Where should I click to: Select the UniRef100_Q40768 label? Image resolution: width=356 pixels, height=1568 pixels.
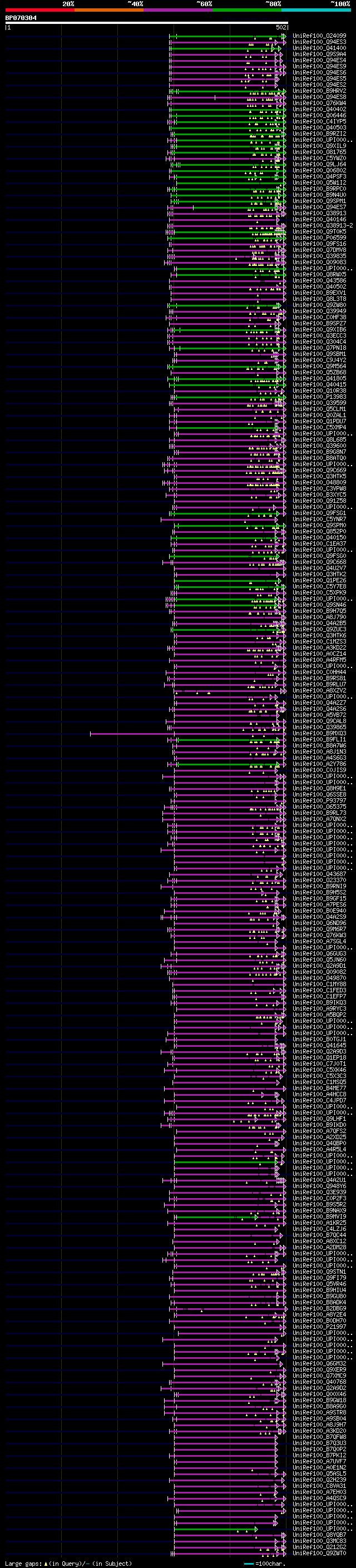pos(319,1382)
